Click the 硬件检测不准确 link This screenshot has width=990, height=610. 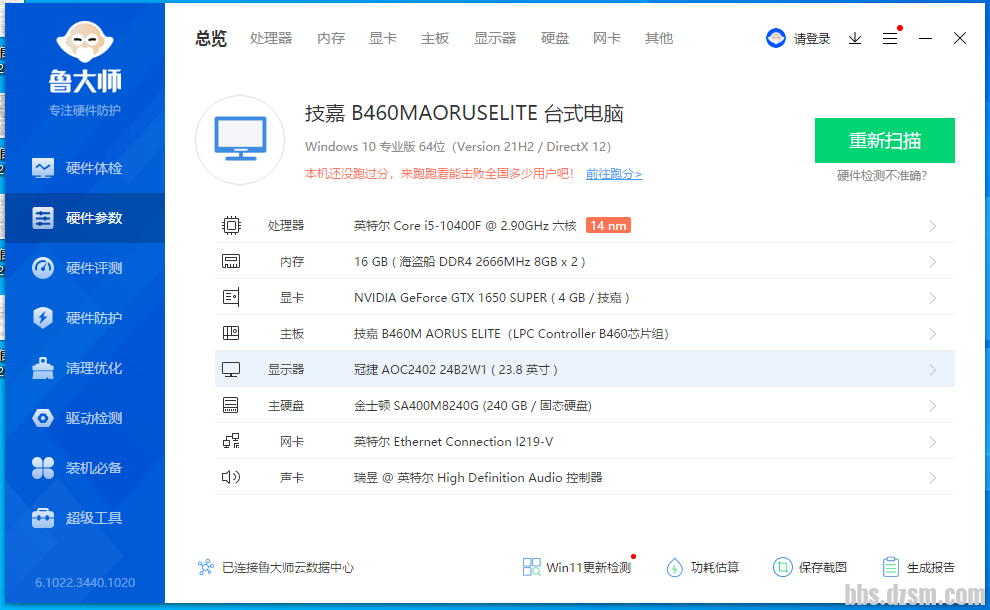point(881,176)
